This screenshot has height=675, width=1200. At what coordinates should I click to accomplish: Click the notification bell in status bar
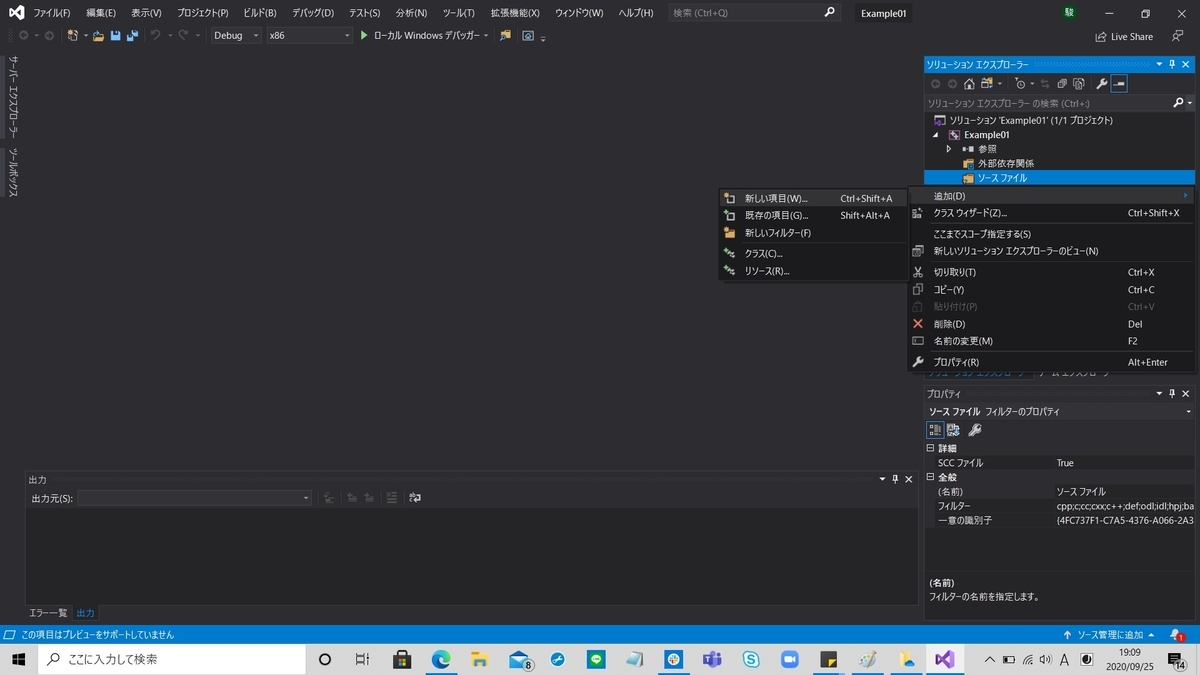click(x=1177, y=635)
